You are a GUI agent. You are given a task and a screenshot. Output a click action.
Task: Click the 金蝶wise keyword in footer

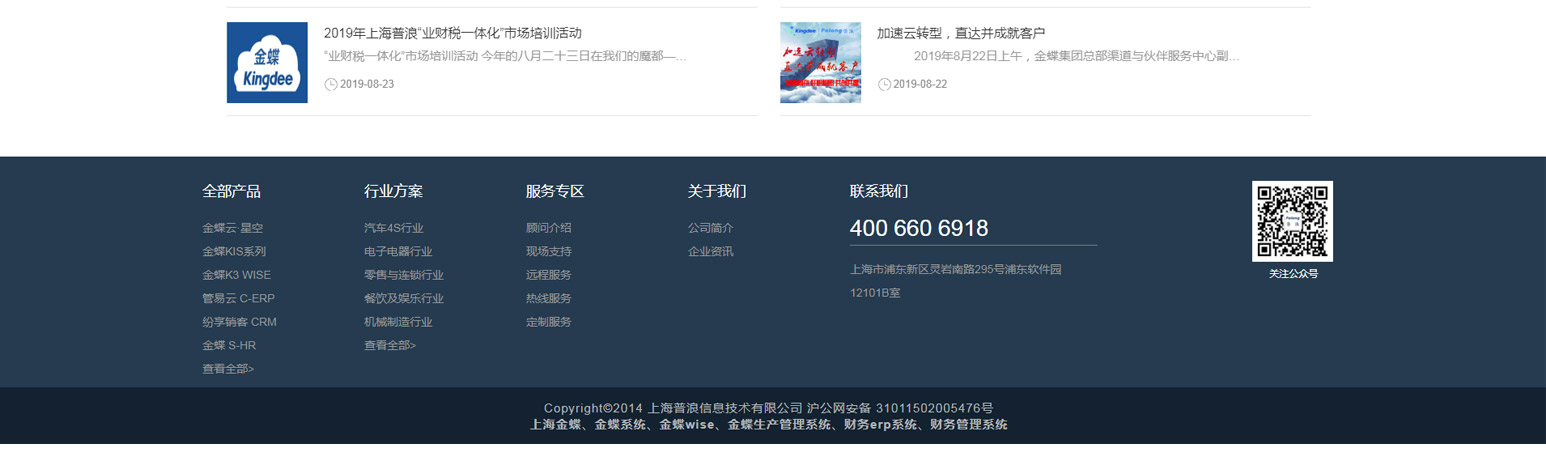(686, 424)
